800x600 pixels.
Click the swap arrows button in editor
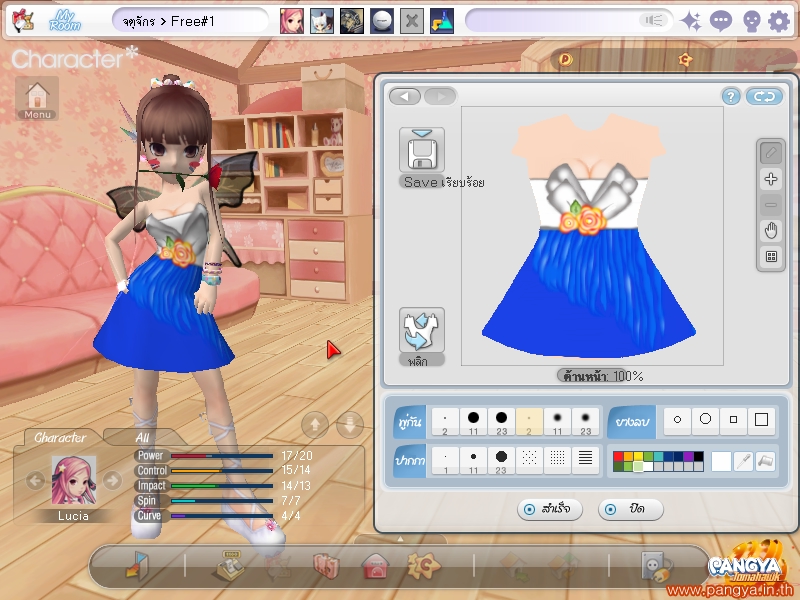click(764, 96)
